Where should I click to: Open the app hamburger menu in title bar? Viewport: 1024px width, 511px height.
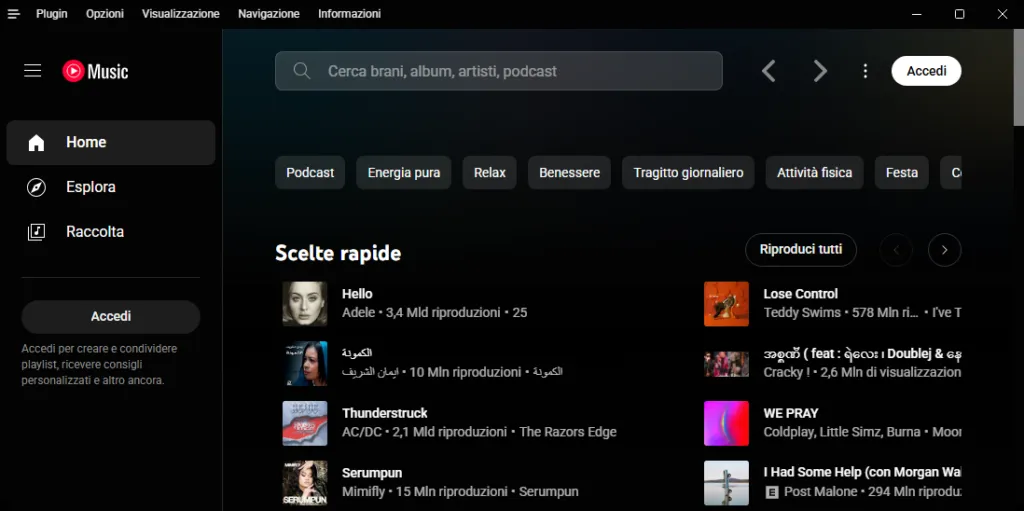coord(14,14)
